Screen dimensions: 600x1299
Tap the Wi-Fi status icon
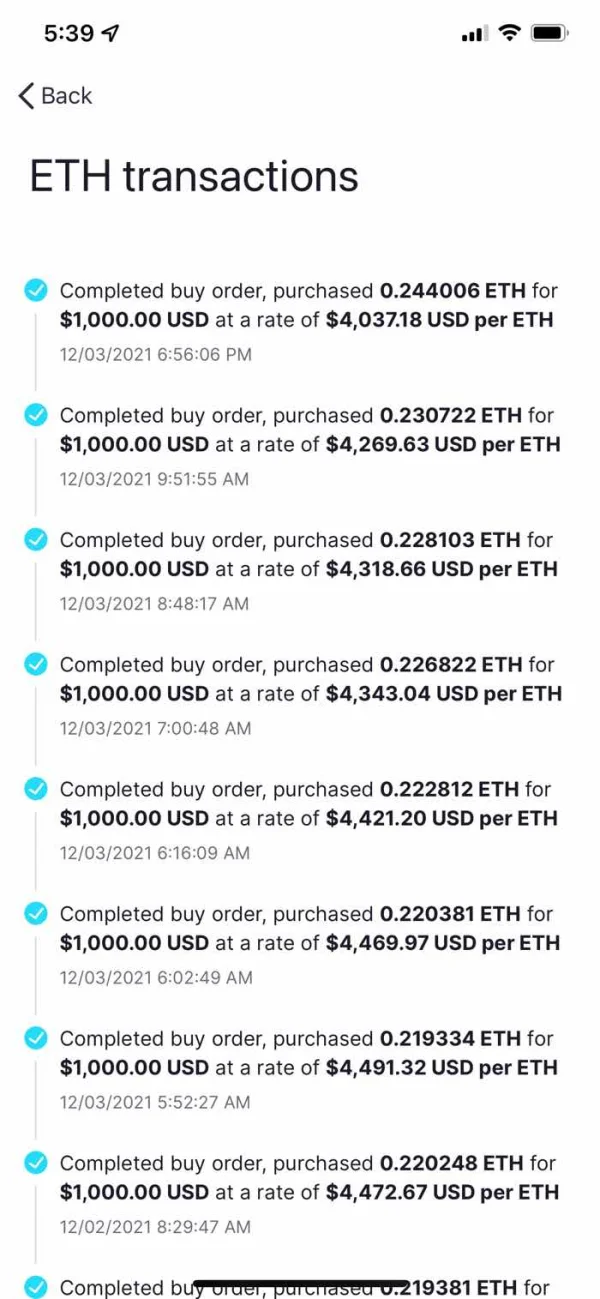(510, 33)
